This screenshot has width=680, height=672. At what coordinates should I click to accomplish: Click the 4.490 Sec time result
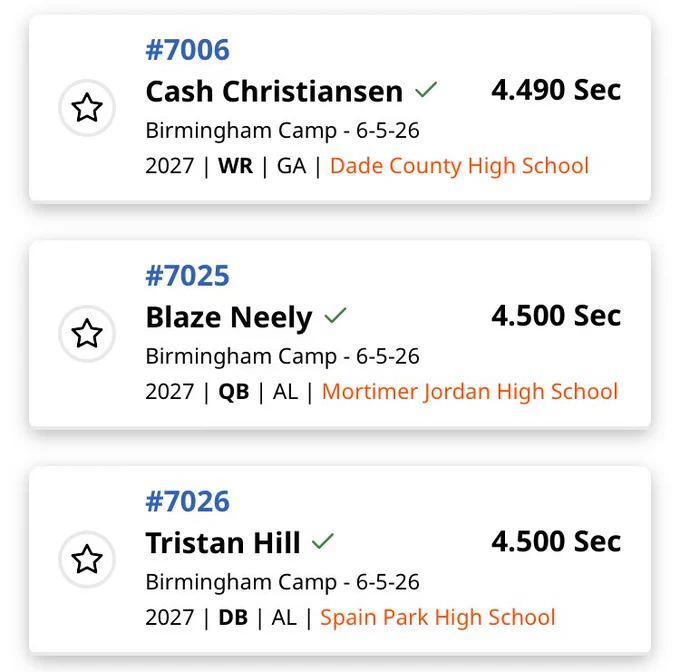click(556, 90)
